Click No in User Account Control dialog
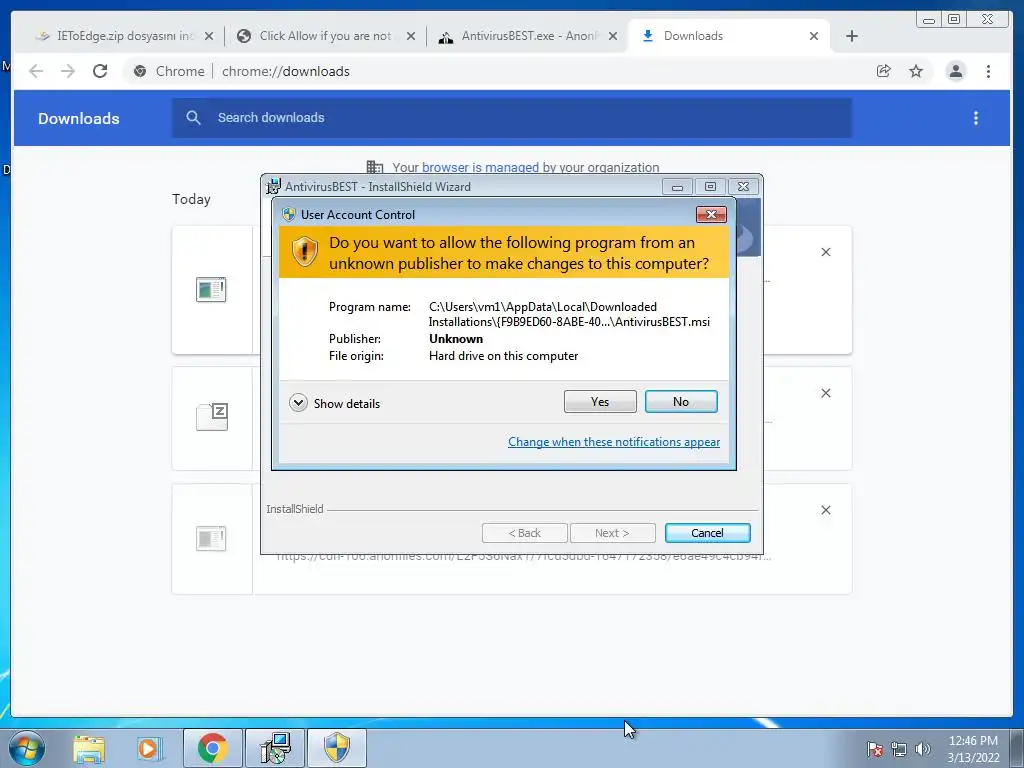Screen dimensions: 1024x768 pyautogui.click(x=680, y=402)
